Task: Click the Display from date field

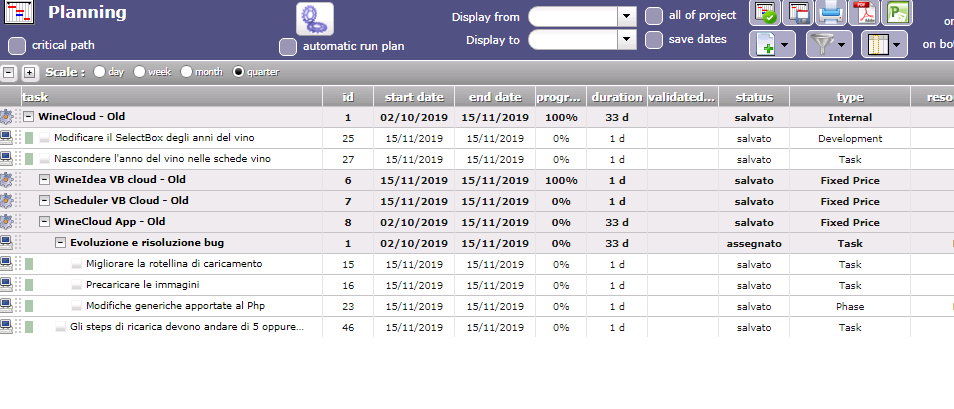Action: tap(573, 16)
